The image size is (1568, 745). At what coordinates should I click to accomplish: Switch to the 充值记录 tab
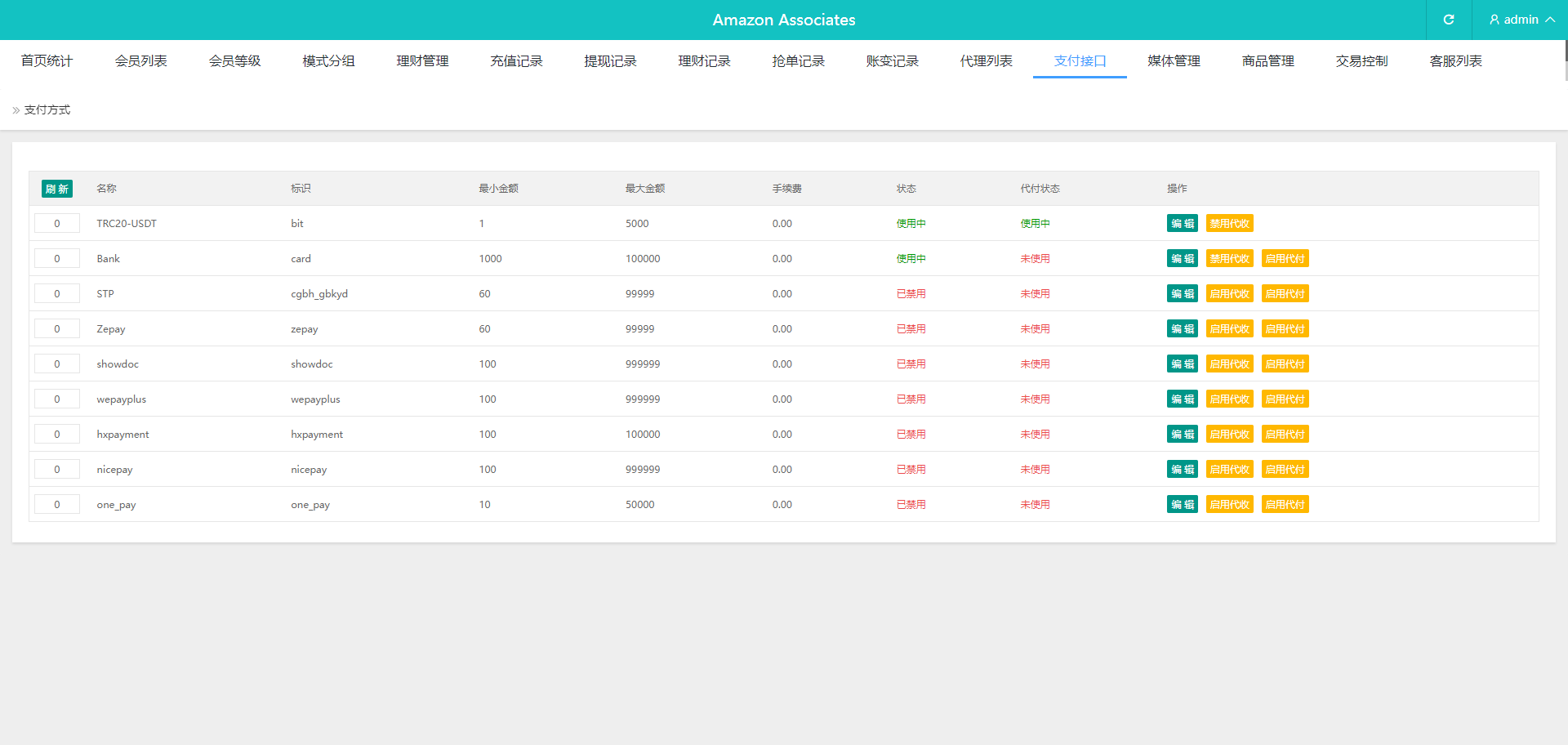516,61
